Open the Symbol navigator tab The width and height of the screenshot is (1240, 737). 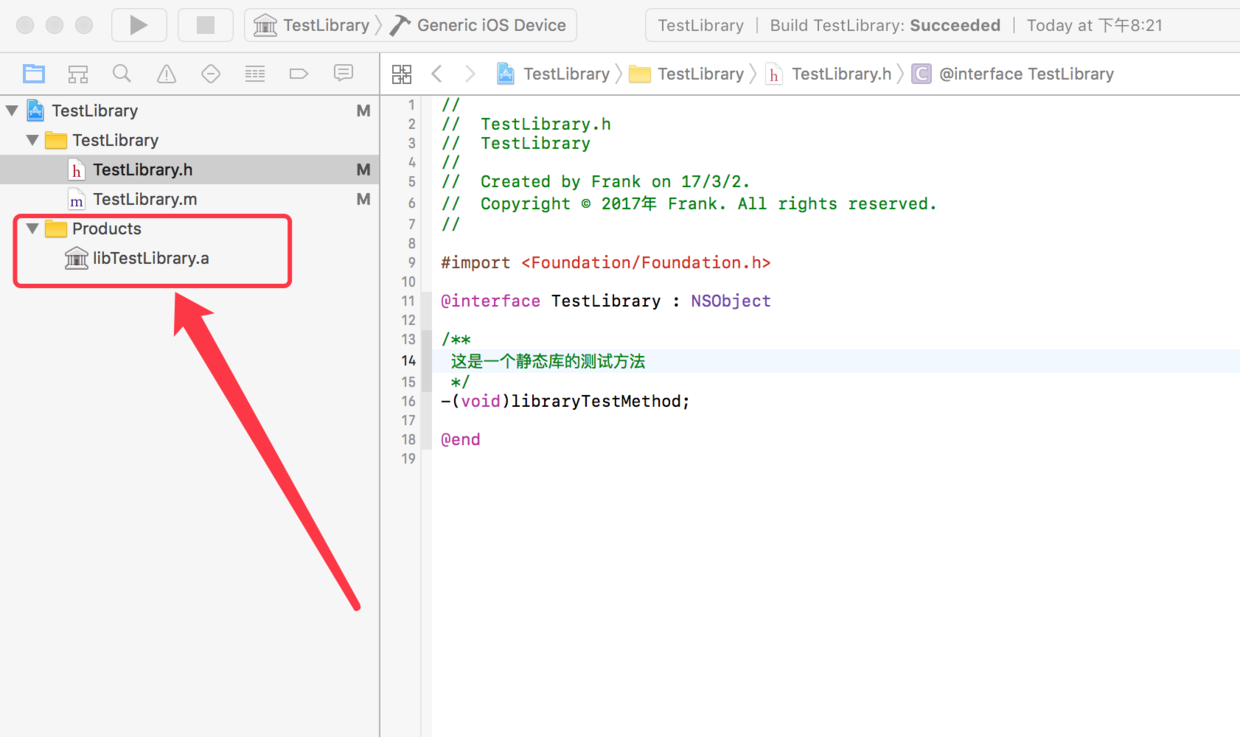[x=78, y=74]
